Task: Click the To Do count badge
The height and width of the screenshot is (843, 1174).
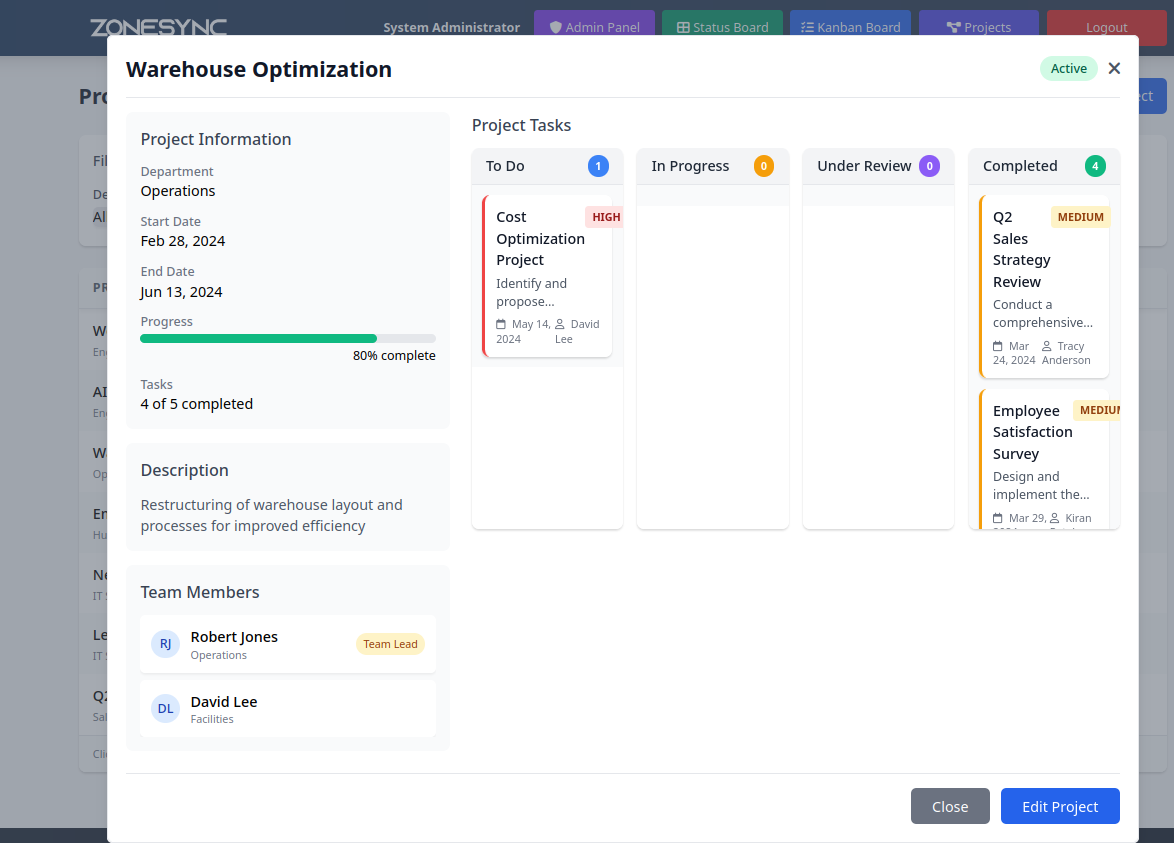Action: [x=598, y=166]
